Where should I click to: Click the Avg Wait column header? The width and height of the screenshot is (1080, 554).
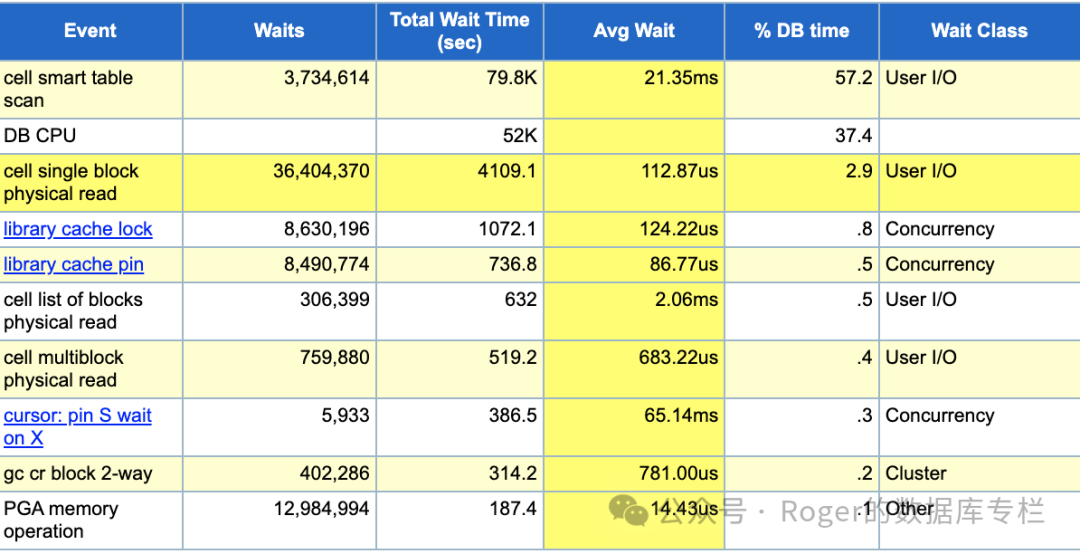click(x=634, y=30)
